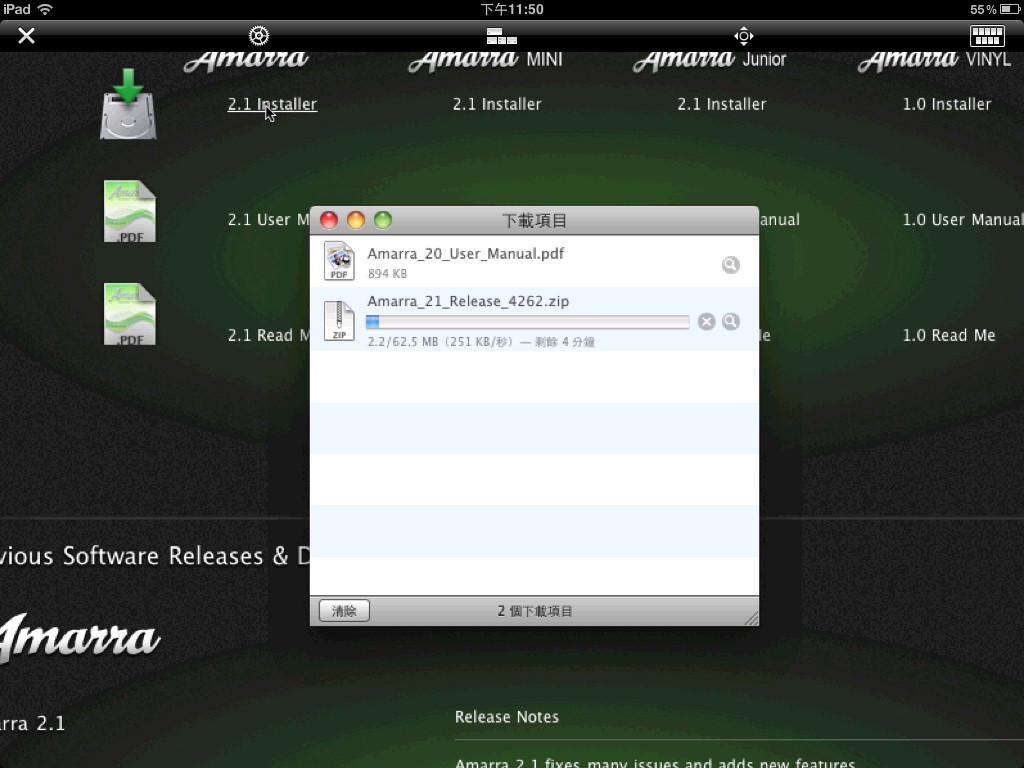The width and height of the screenshot is (1024, 768).
Task: Click ZIP file icon in downloads list
Action: coord(339,321)
